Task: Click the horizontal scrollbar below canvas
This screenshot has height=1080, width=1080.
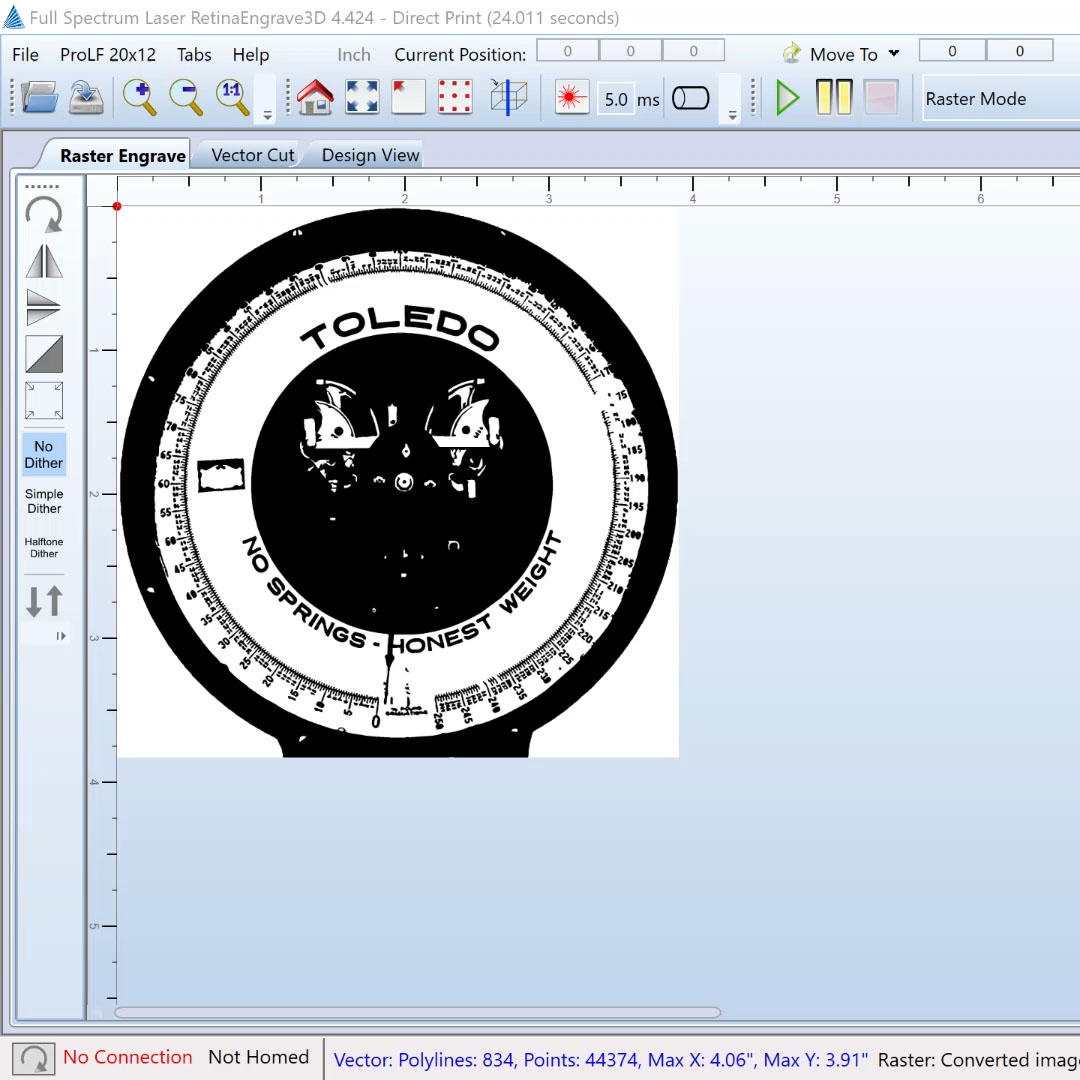Action: (x=417, y=1012)
